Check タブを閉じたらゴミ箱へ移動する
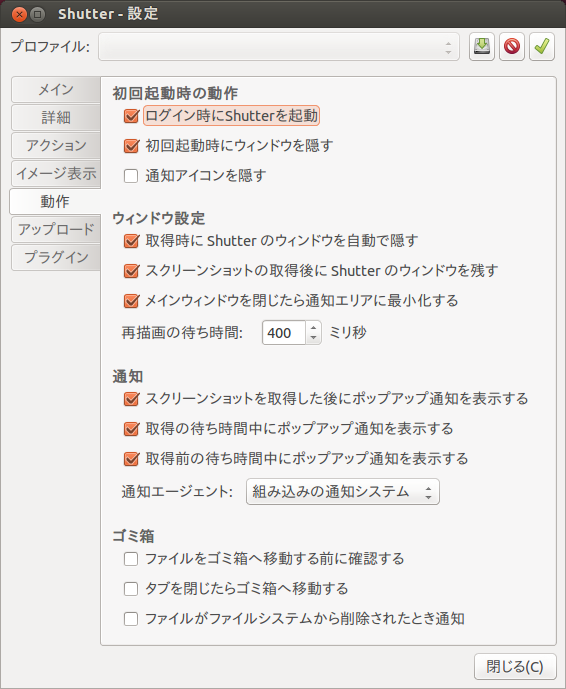The height and width of the screenshot is (689, 566). [x=131, y=589]
